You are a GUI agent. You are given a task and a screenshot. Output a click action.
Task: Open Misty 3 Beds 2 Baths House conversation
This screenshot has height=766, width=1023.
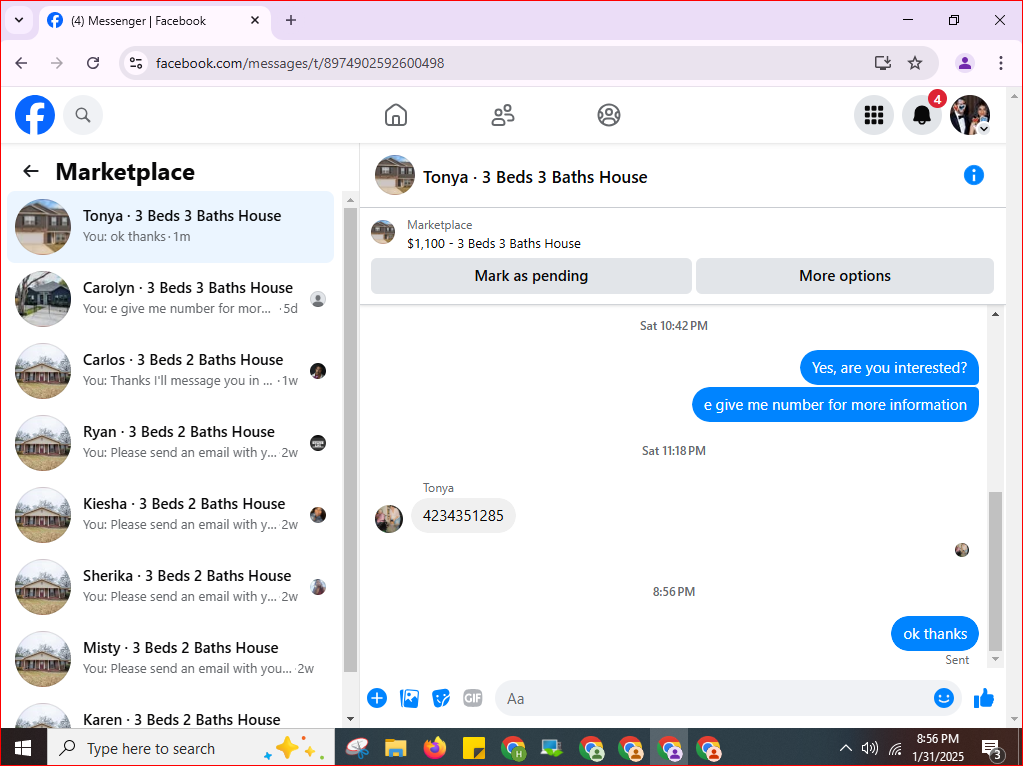point(171,659)
